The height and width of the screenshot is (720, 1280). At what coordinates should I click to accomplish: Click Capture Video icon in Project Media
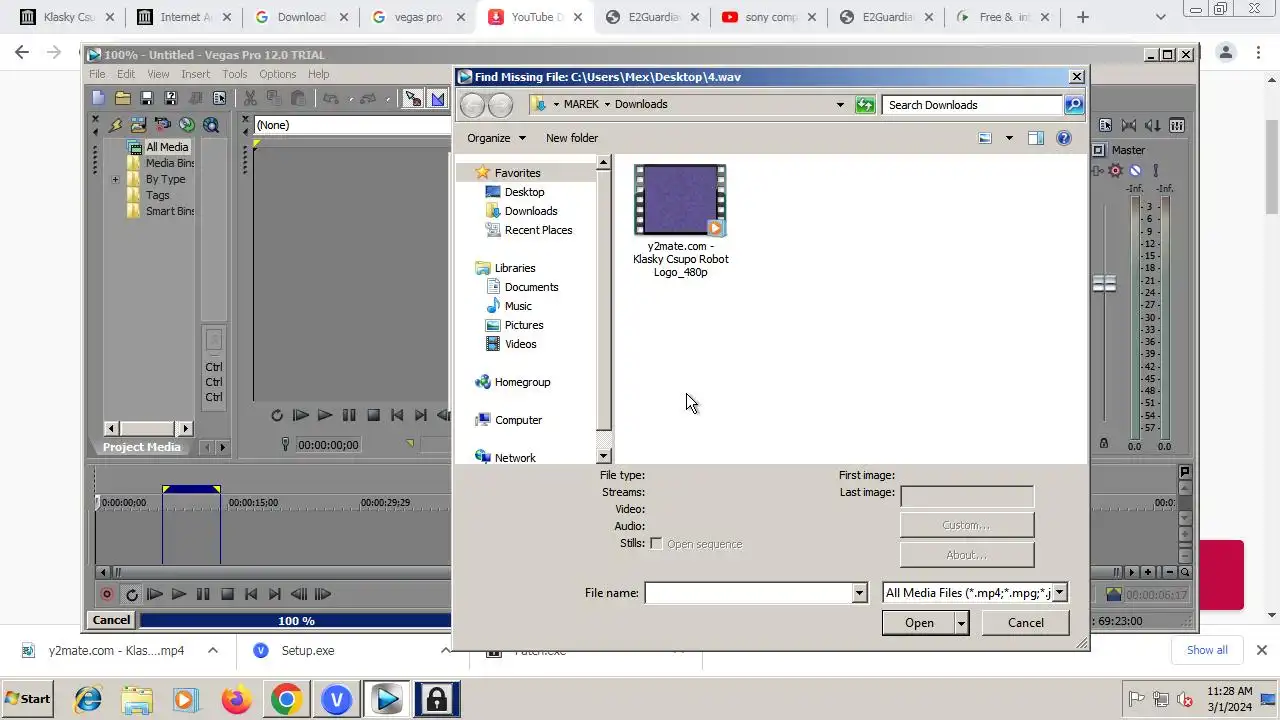point(162,125)
